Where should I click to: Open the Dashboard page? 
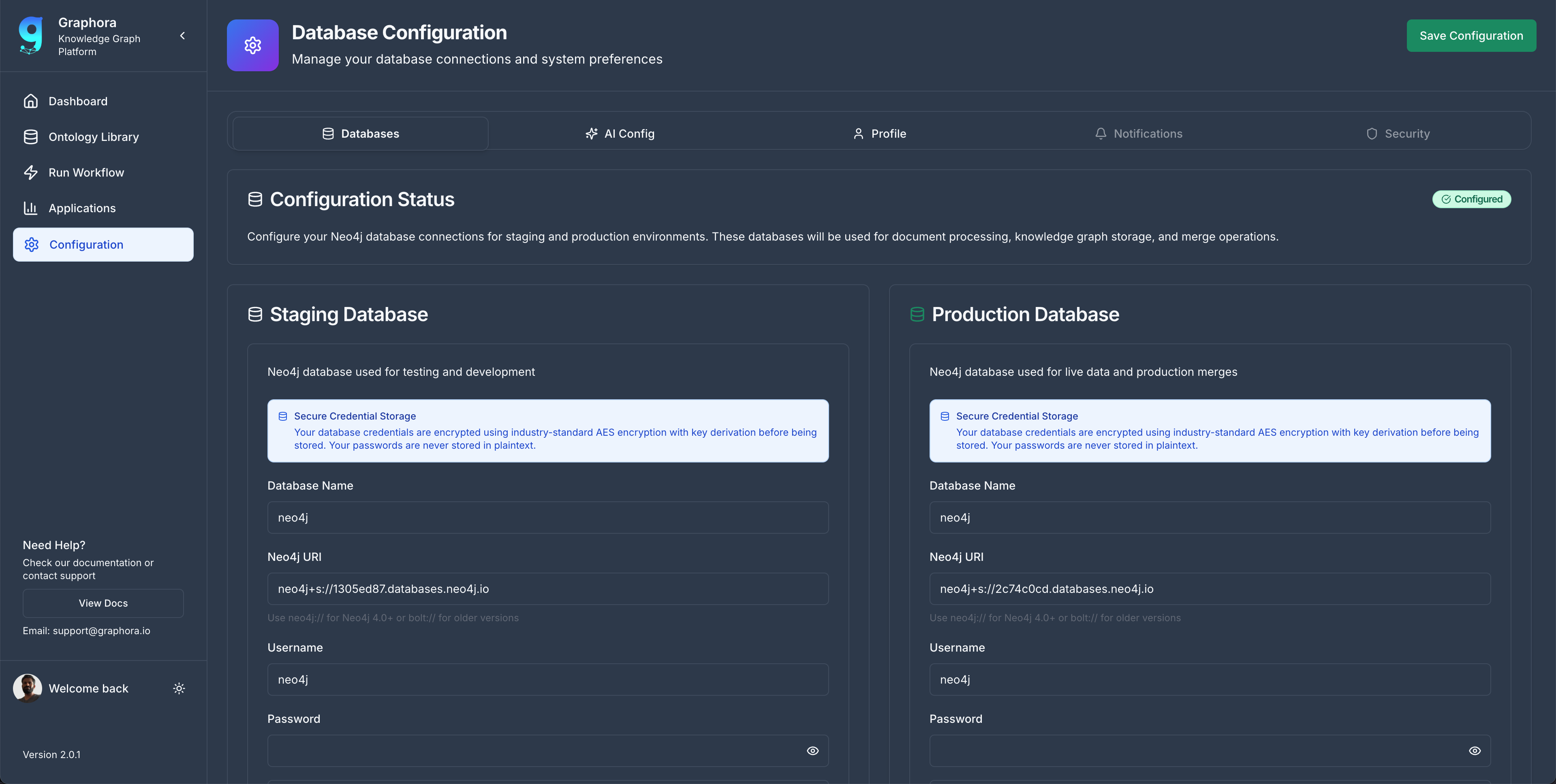coord(103,101)
